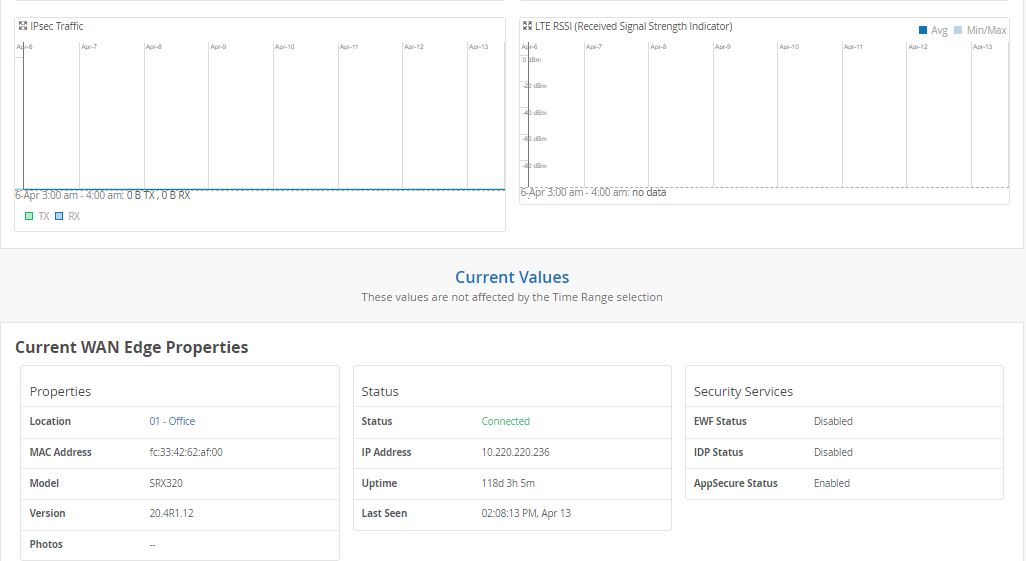
Task: Toggle the Avg series legend square
Action: [923, 31]
